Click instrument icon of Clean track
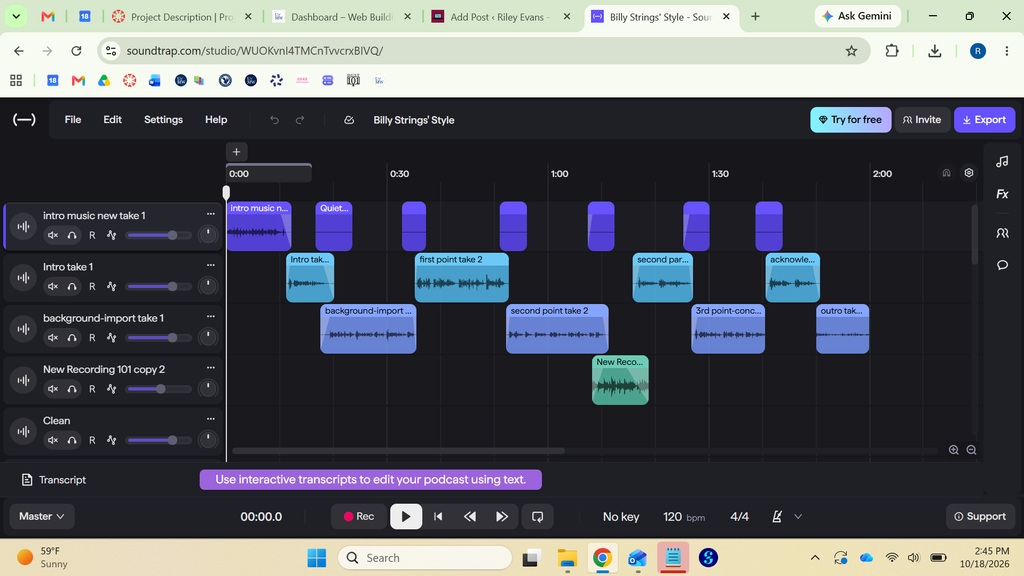Screen dimensions: 1024x576 (24, 432)
